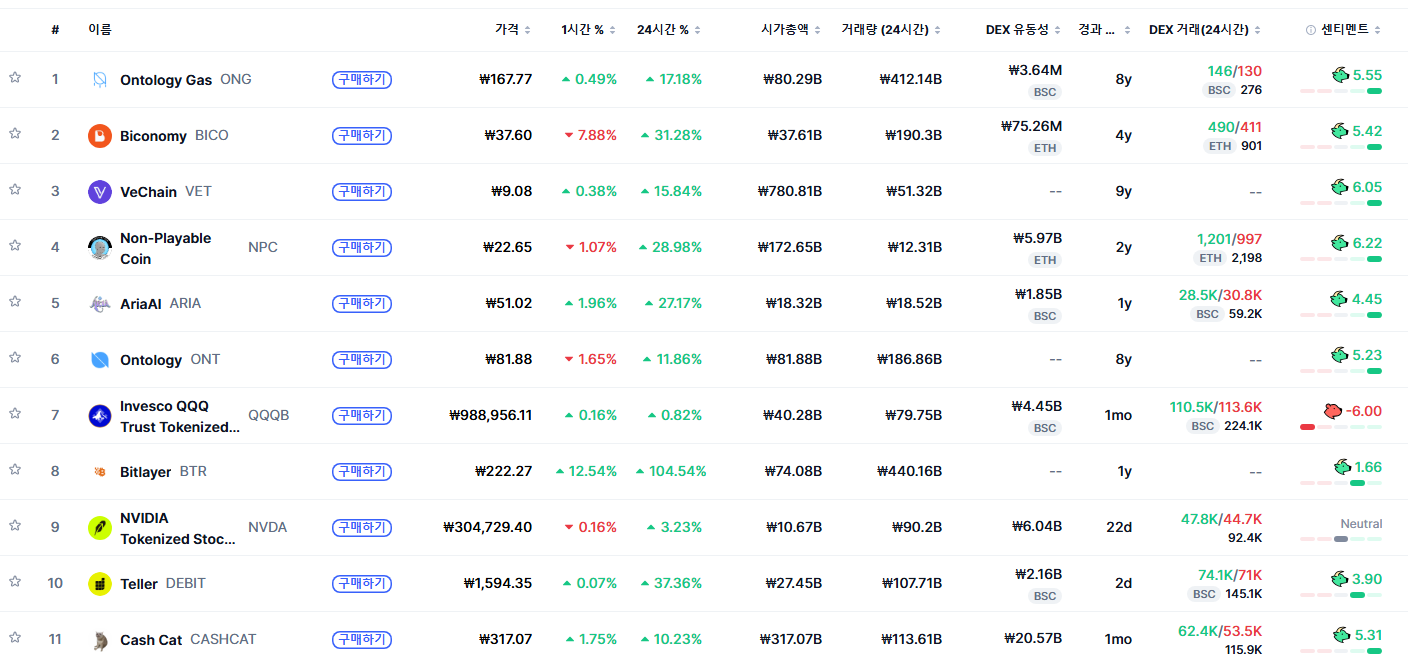Toggle watchlist star for Cash Cat
Image resolution: width=1424 pixels, height=660 pixels.
click(15, 637)
